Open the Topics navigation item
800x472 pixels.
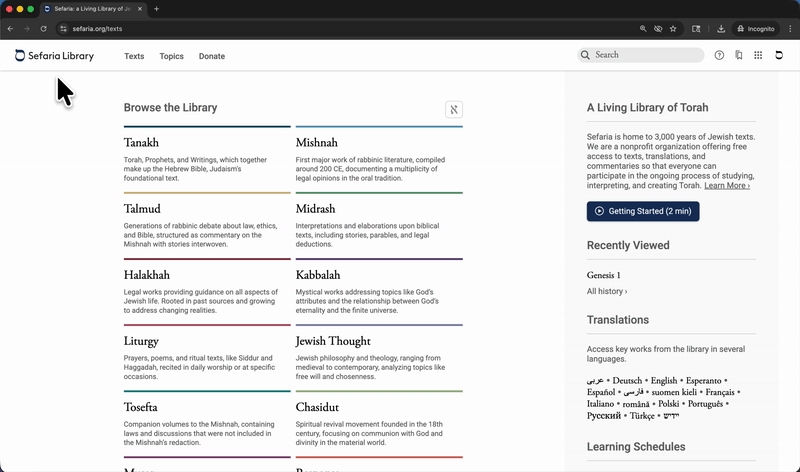(x=172, y=56)
